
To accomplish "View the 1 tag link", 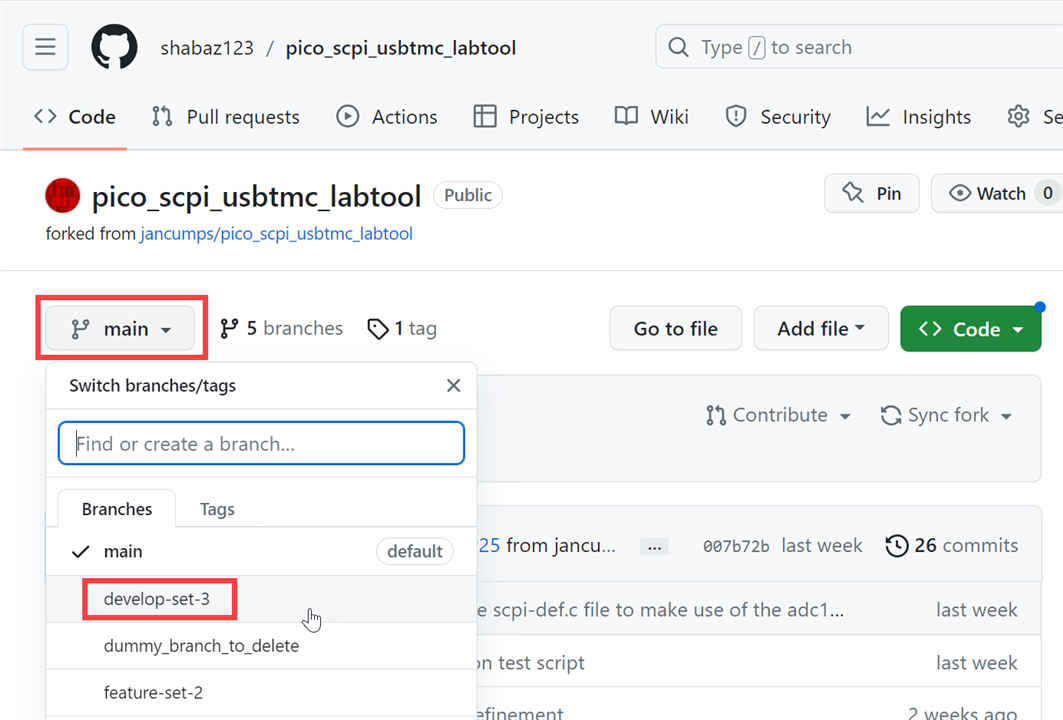I will [402, 329].
